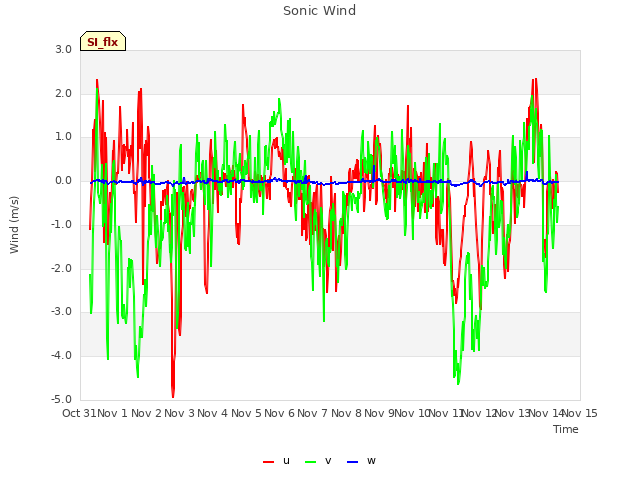Screen dimensions: 640x480
Task: Click the 'Wind (m/s)' y-axis label
Action: pos(14,225)
